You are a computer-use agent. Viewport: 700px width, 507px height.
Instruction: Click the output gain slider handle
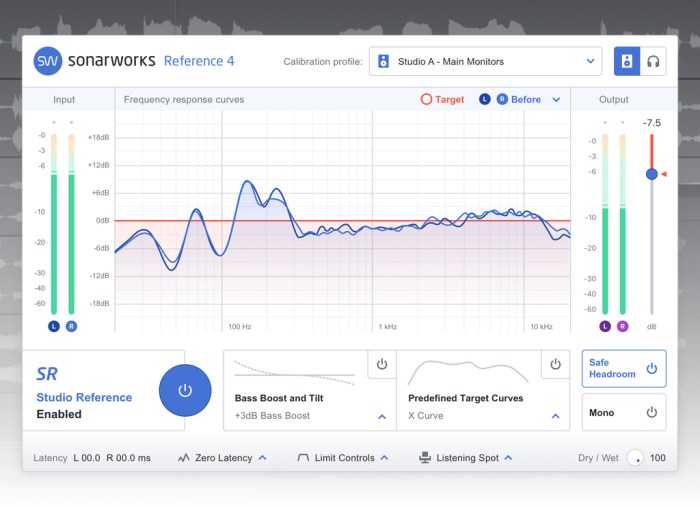652,174
